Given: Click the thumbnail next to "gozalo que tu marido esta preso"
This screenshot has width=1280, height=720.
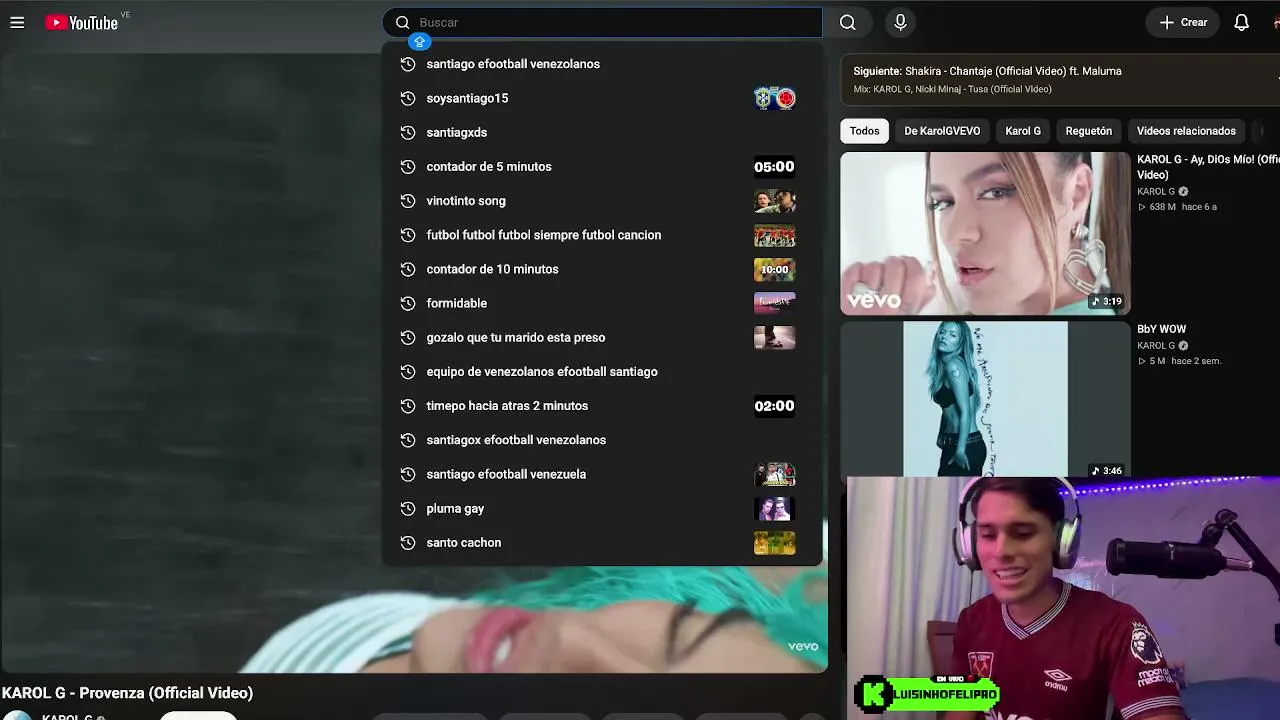Looking at the screenshot, I should point(774,337).
